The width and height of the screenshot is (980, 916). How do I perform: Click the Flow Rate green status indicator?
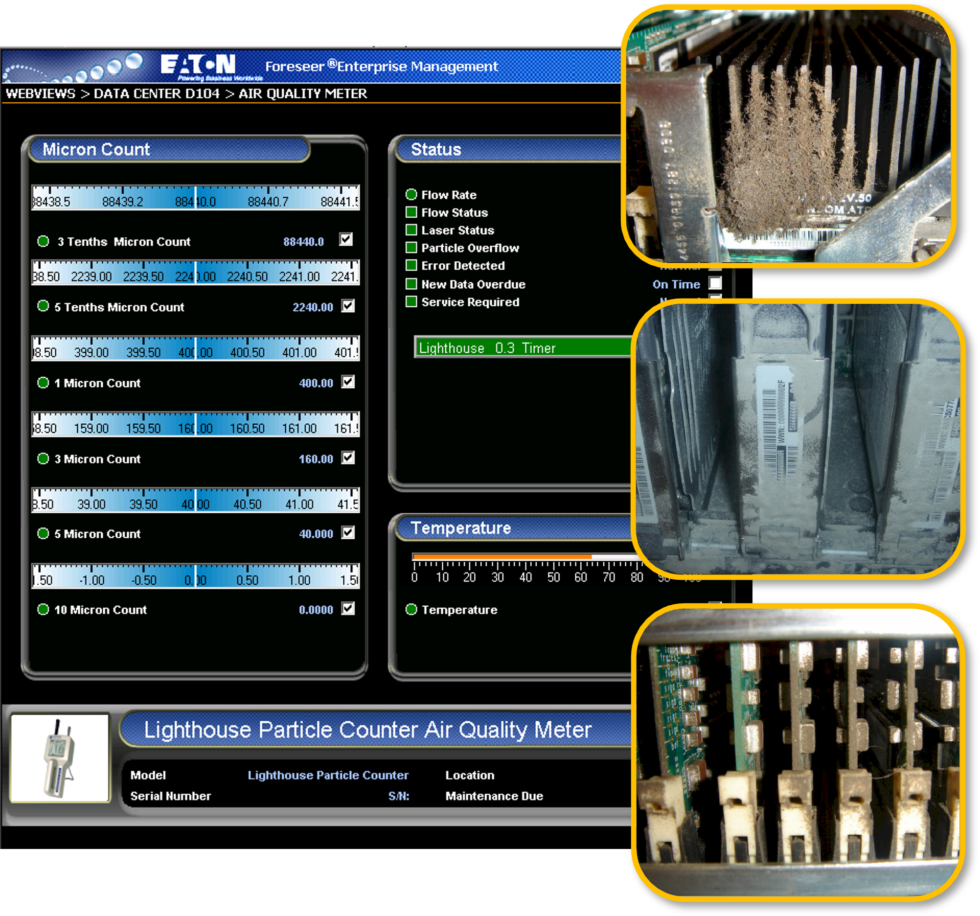pos(410,195)
